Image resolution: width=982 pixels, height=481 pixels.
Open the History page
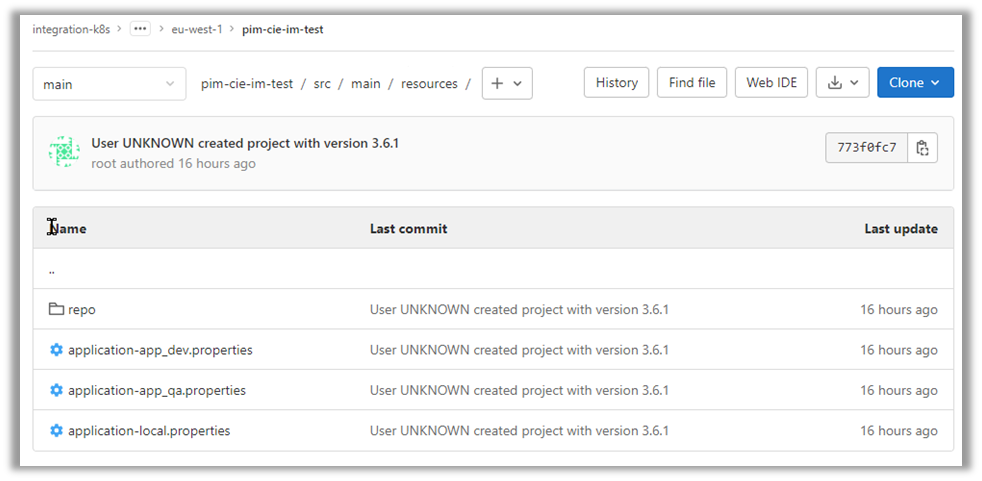(x=616, y=83)
